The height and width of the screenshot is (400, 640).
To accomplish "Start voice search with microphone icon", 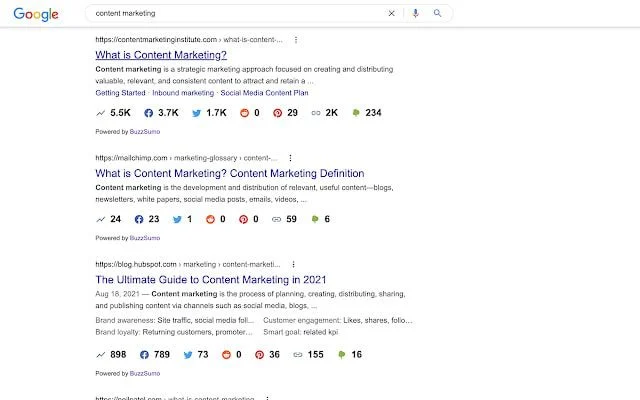I will click(x=416, y=13).
